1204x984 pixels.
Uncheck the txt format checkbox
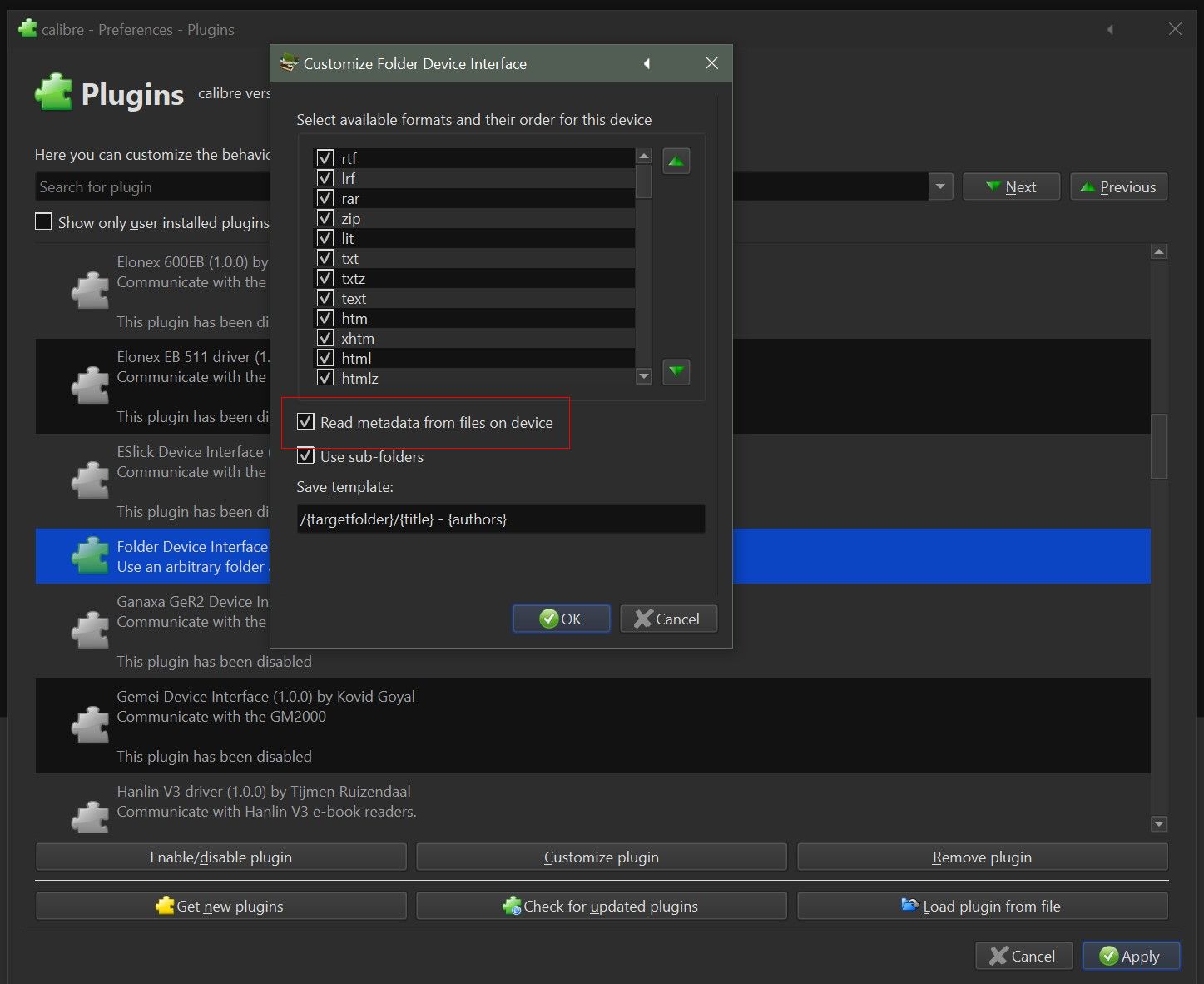pyautogui.click(x=325, y=258)
